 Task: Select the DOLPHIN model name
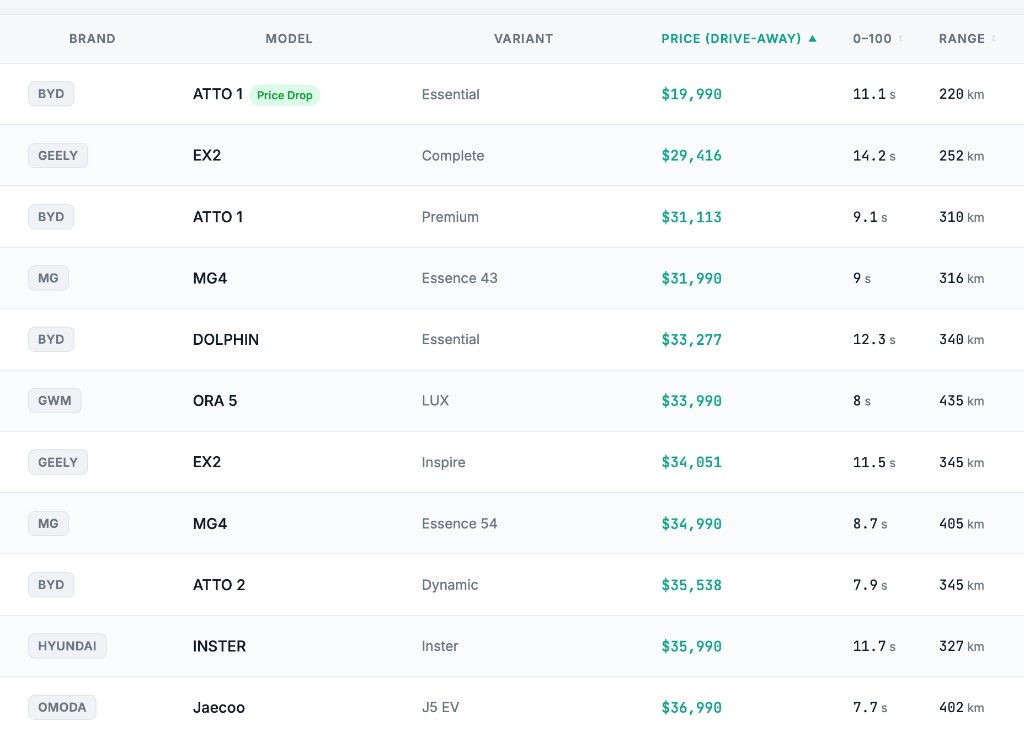pyautogui.click(x=226, y=339)
